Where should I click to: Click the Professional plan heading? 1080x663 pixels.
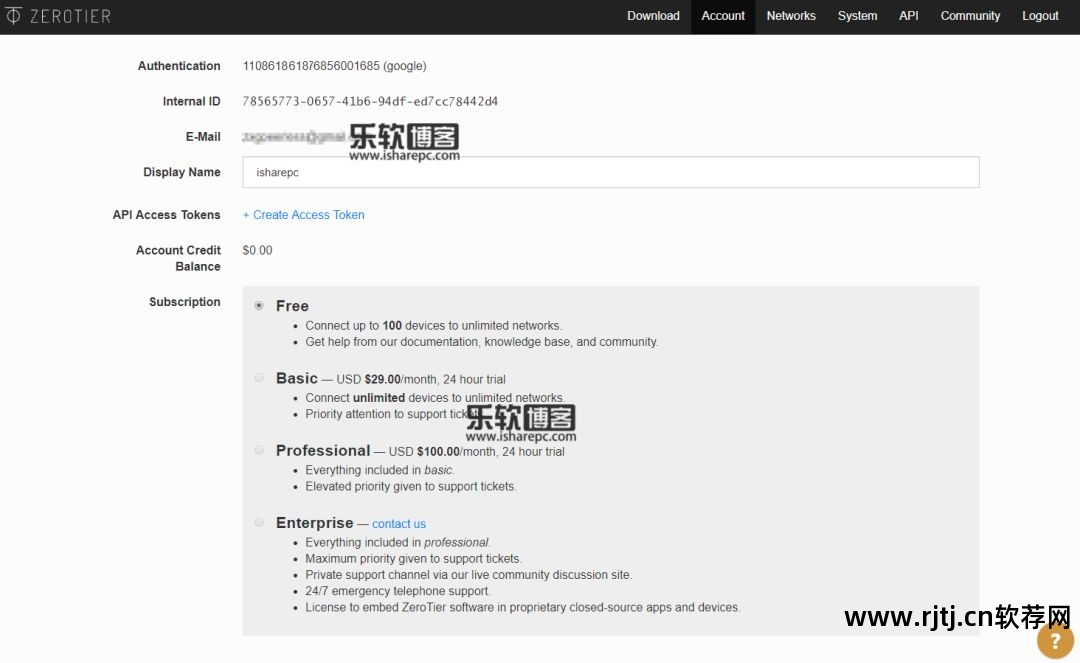[323, 450]
